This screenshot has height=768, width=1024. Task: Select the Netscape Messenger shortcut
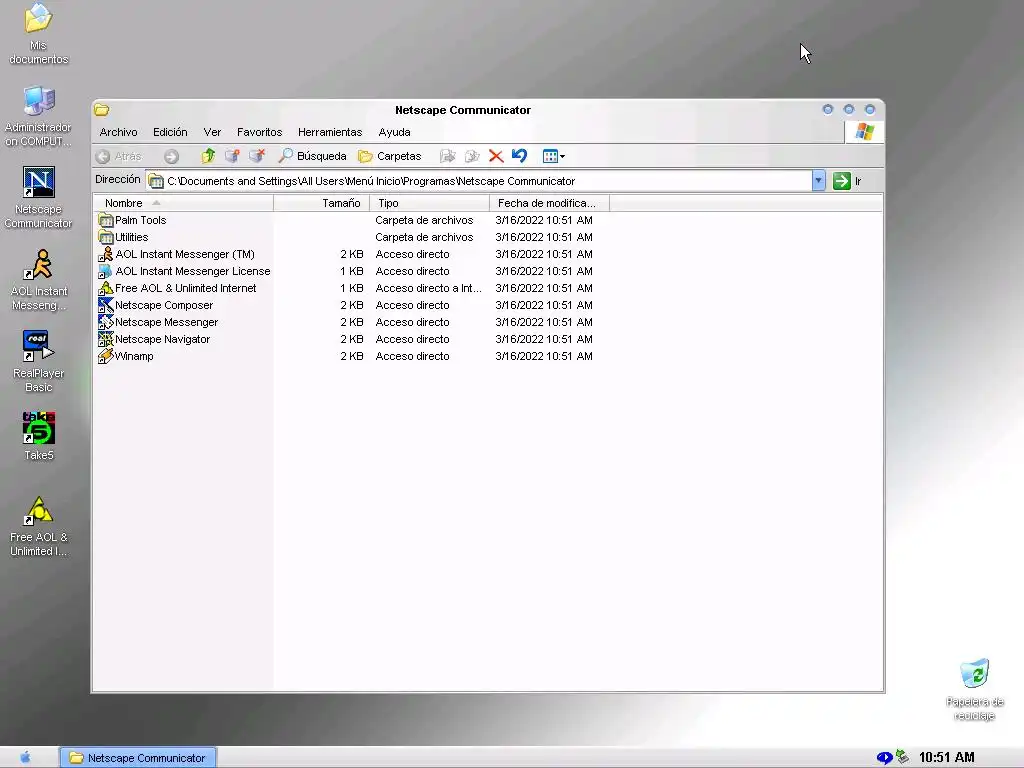click(x=159, y=322)
